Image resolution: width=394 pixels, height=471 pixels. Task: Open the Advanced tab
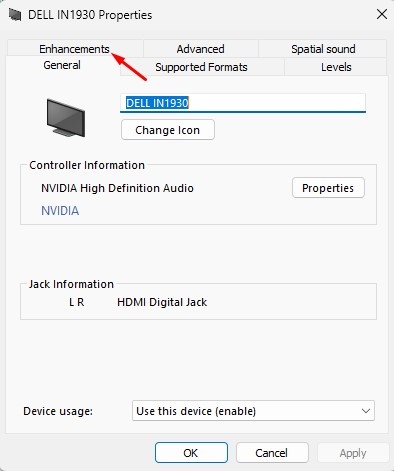click(200, 49)
